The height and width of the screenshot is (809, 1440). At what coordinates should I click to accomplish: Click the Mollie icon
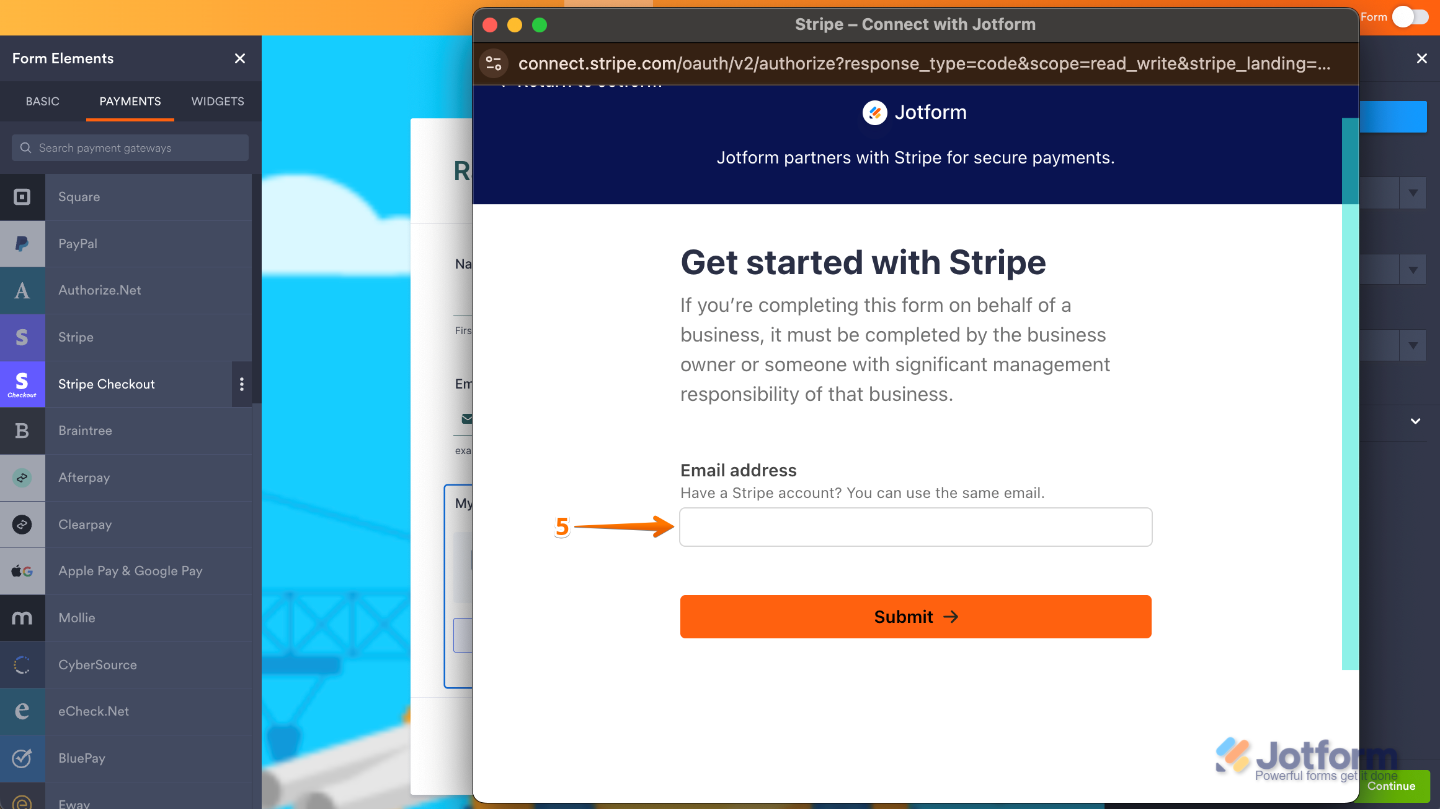22,618
